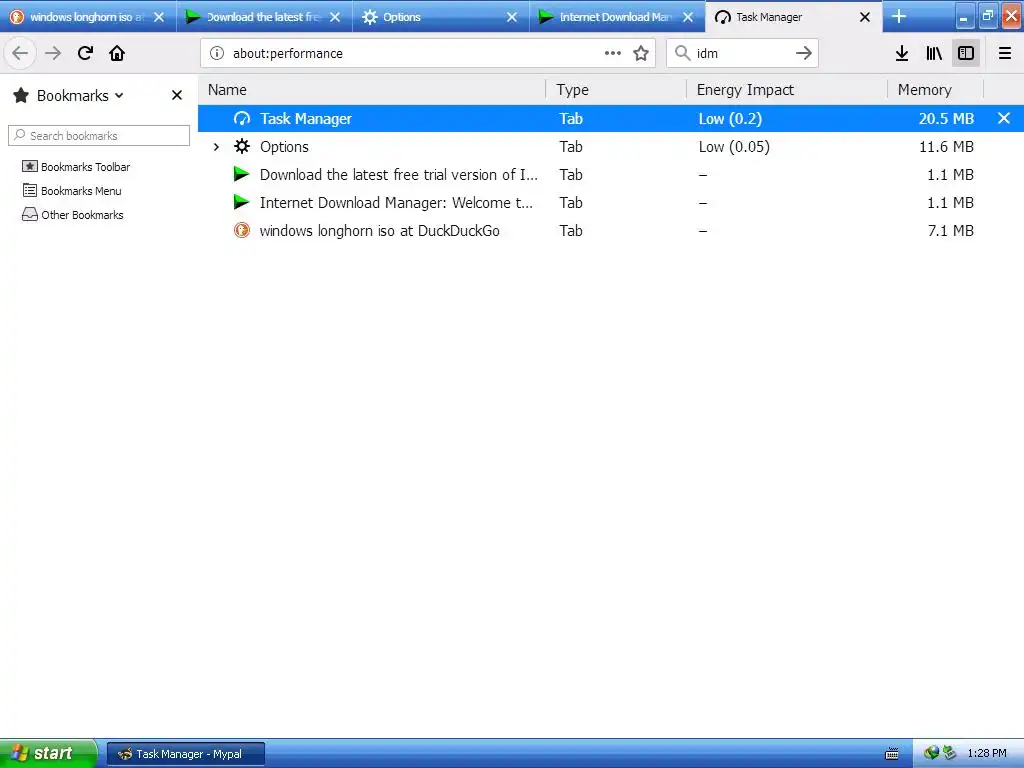Expand the Options row details
The height and width of the screenshot is (768, 1024).
pos(216,147)
